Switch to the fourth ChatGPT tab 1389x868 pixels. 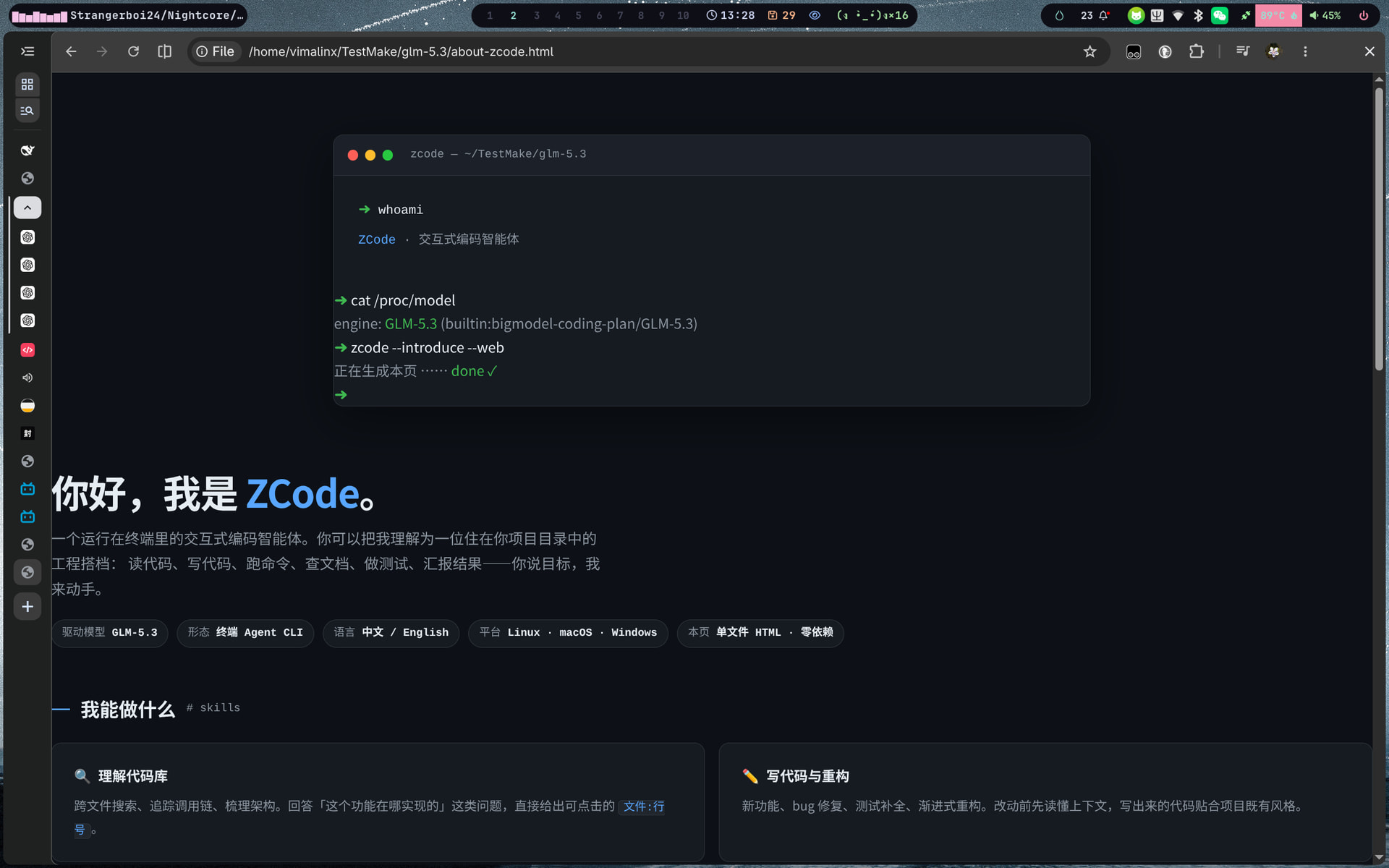pos(27,320)
